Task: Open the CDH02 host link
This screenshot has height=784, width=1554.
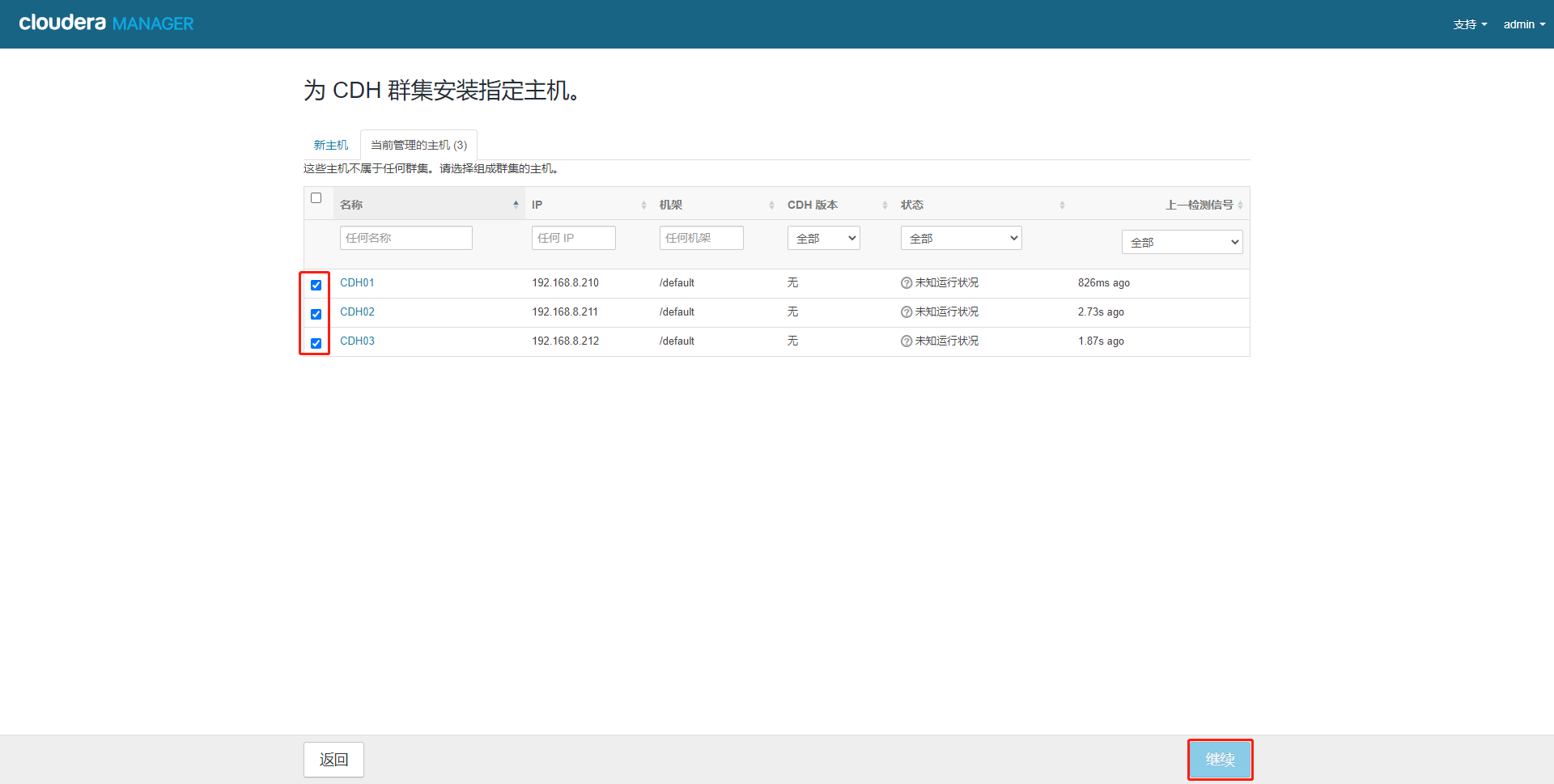Action: pyautogui.click(x=357, y=311)
